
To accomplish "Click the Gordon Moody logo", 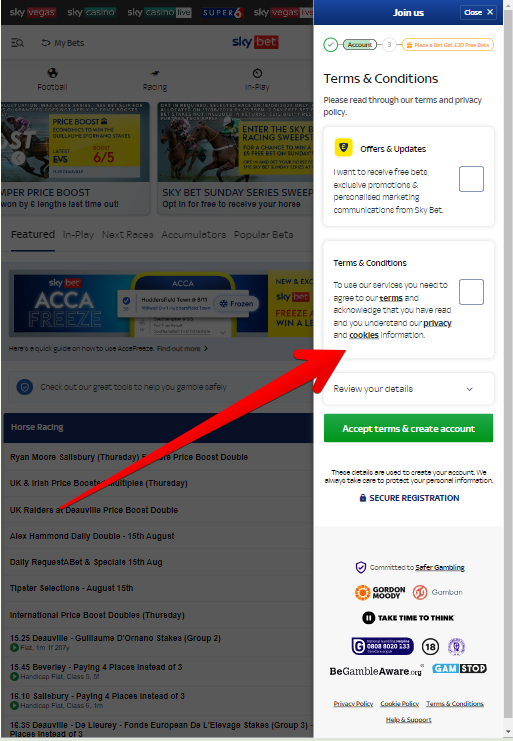I will (380, 592).
